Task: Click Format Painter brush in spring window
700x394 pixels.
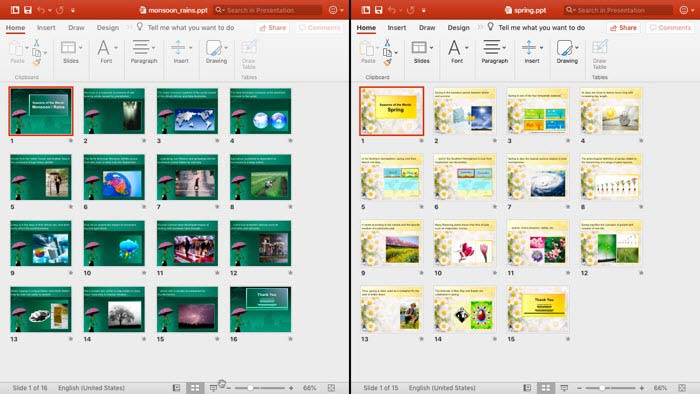Action: [387, 62]
